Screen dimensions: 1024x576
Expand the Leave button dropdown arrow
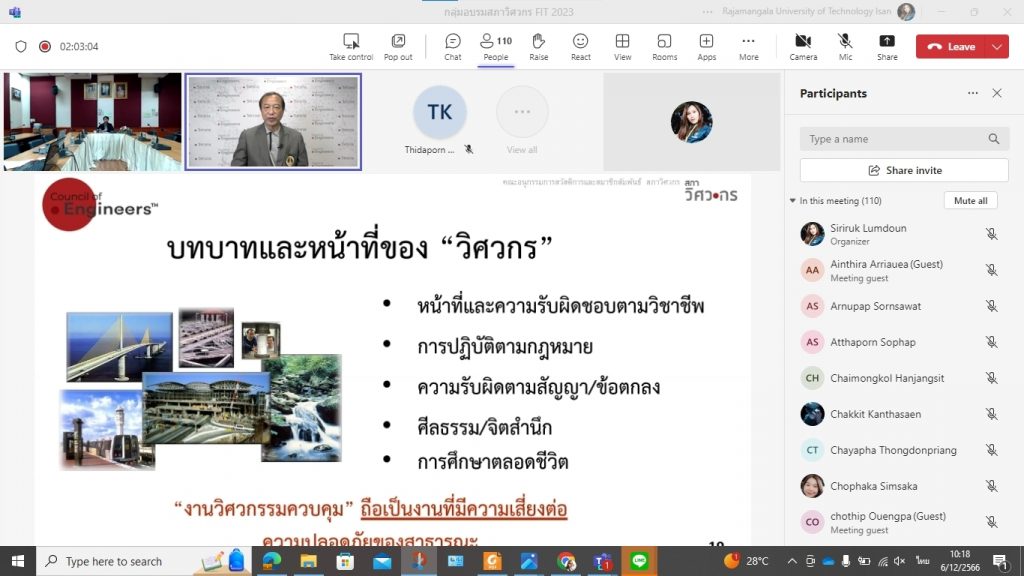click(997, 47)
